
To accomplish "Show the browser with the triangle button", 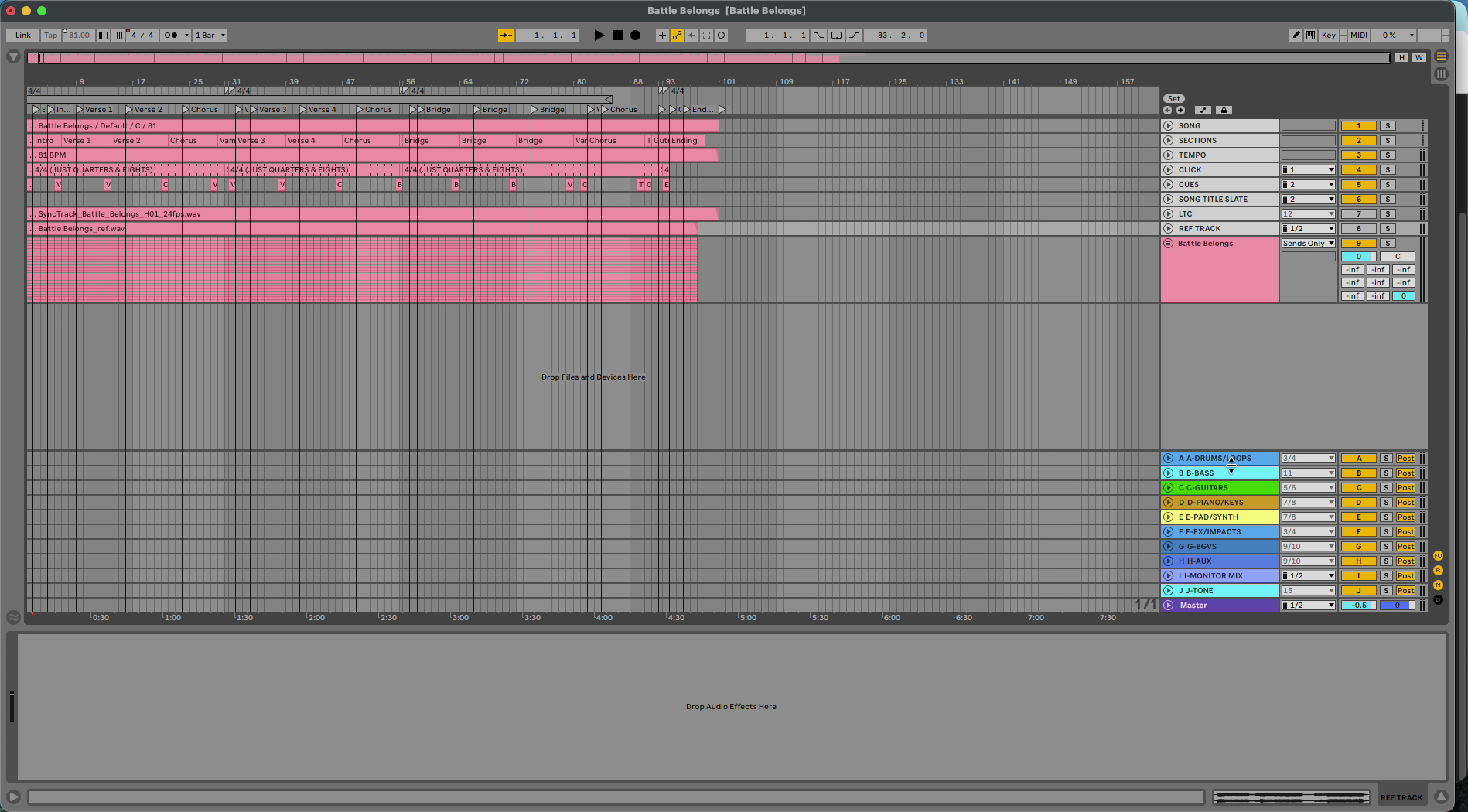I will click(13, 56).
